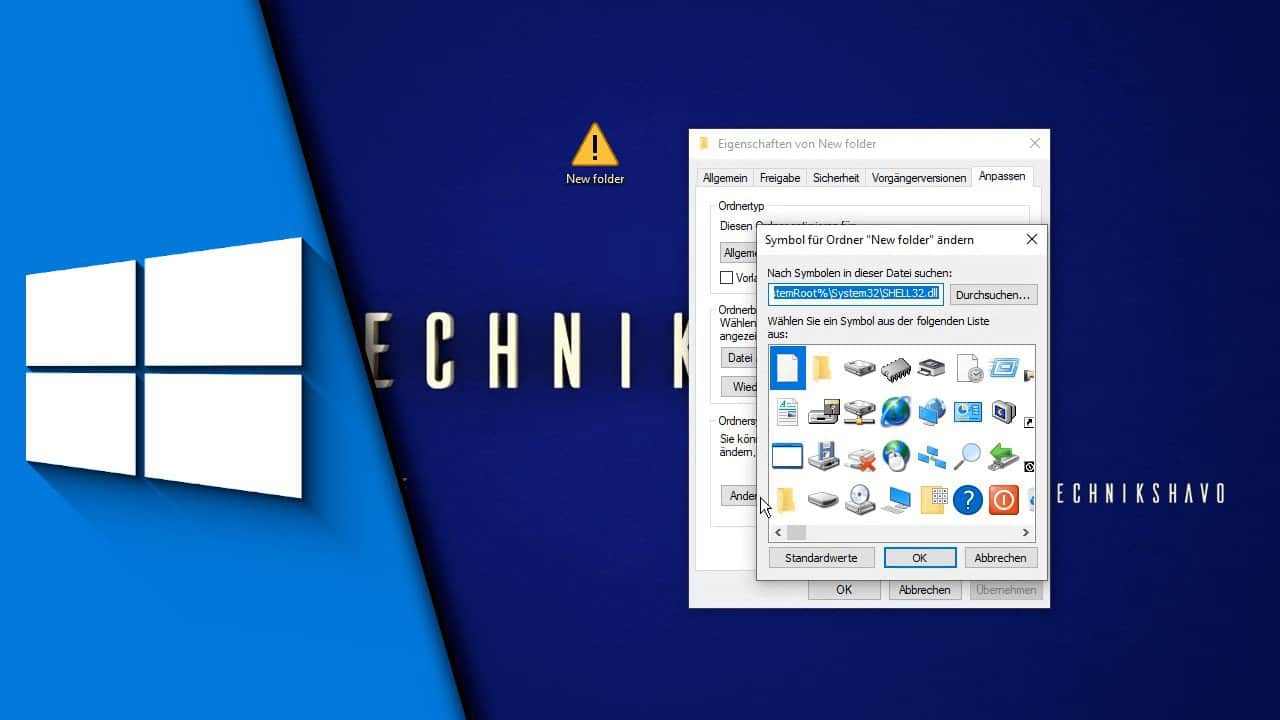Click OK in Eigenschaften window
Screen dimensions: 1280x720
coord(844,590)
